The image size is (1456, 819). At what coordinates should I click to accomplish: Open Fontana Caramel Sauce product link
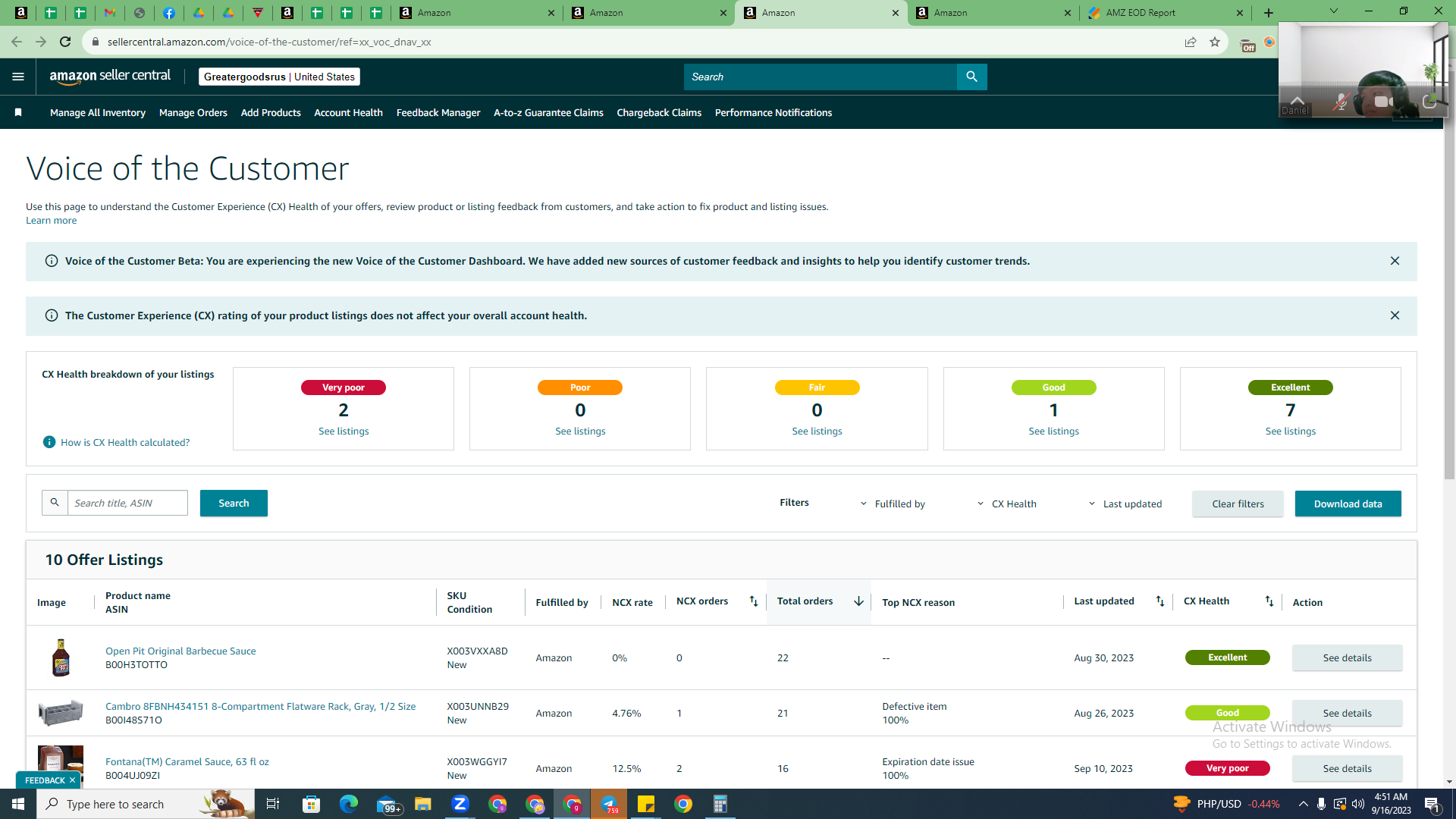pos(187,761)
